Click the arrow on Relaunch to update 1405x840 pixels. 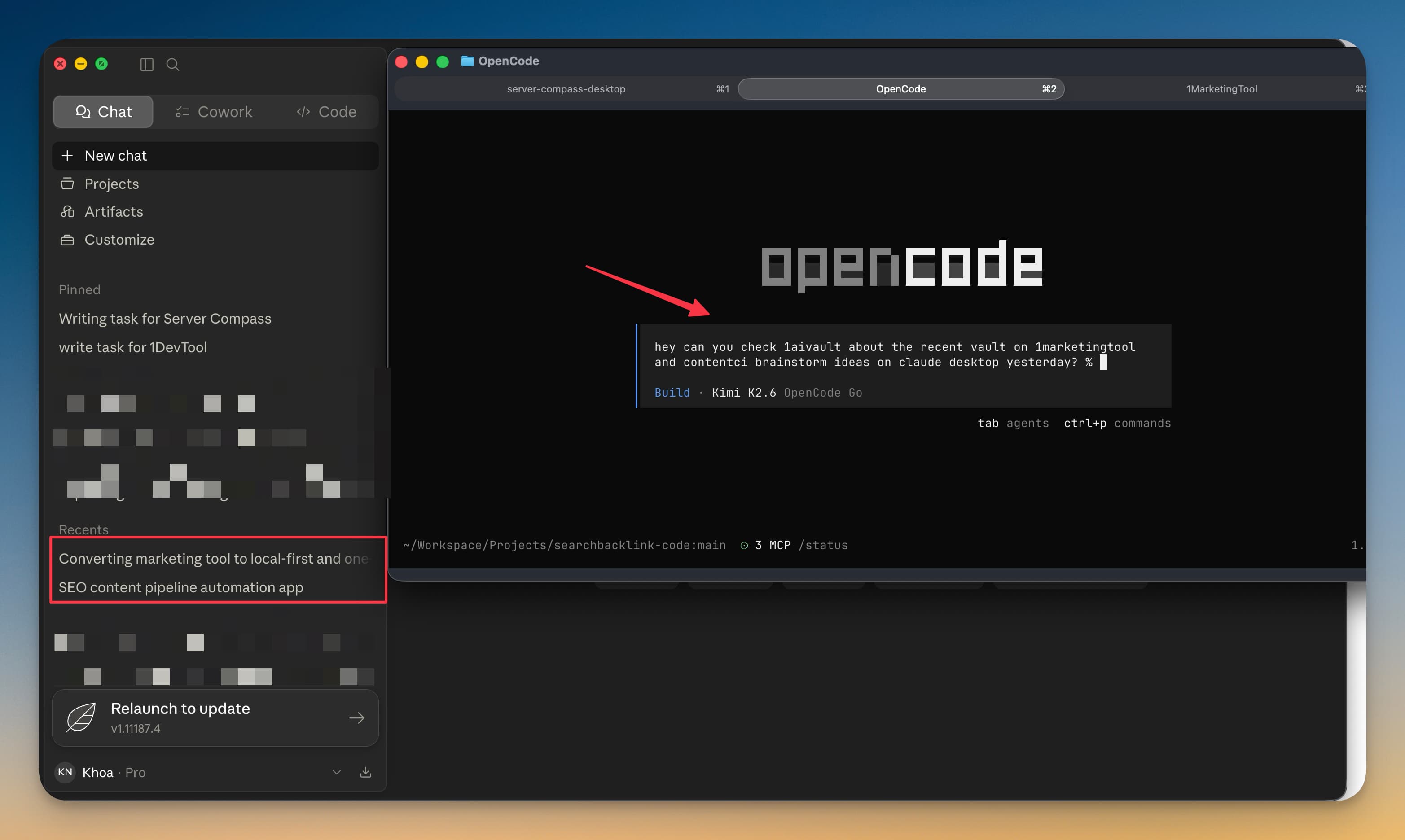click(356, 718)
